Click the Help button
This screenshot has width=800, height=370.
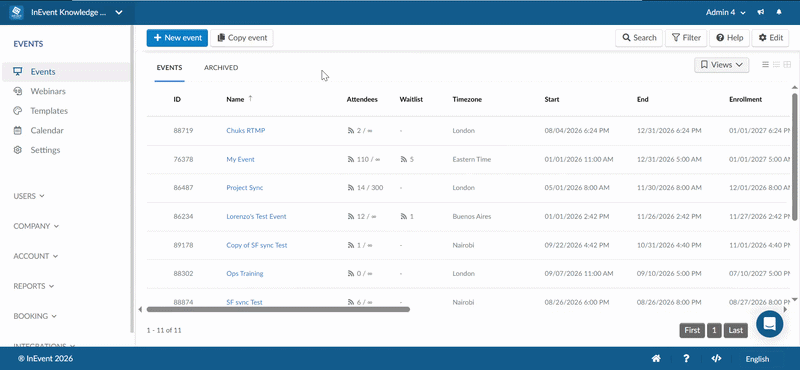tap(730, 38)
